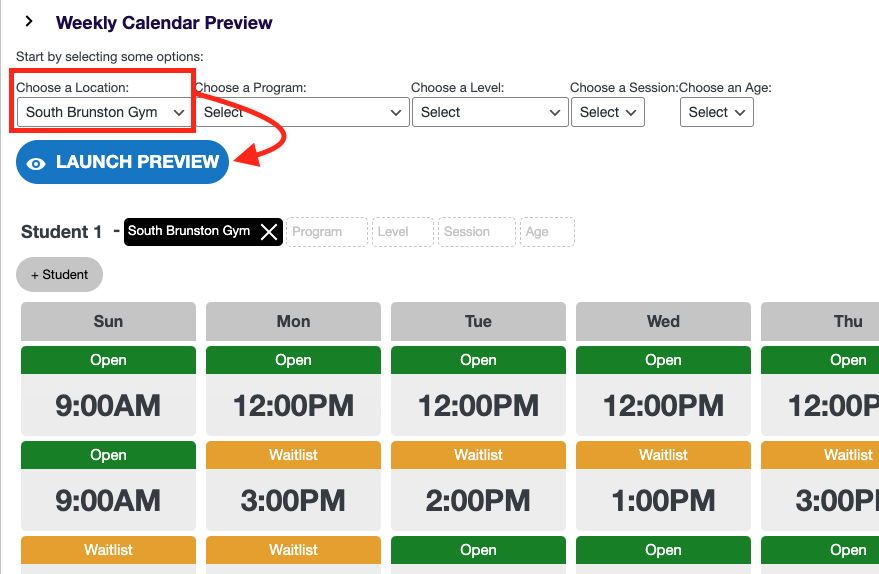Collapse the Weekly Calendar Preview chevron
Viewport: 879px width, 574px height.
coord(29,22)
